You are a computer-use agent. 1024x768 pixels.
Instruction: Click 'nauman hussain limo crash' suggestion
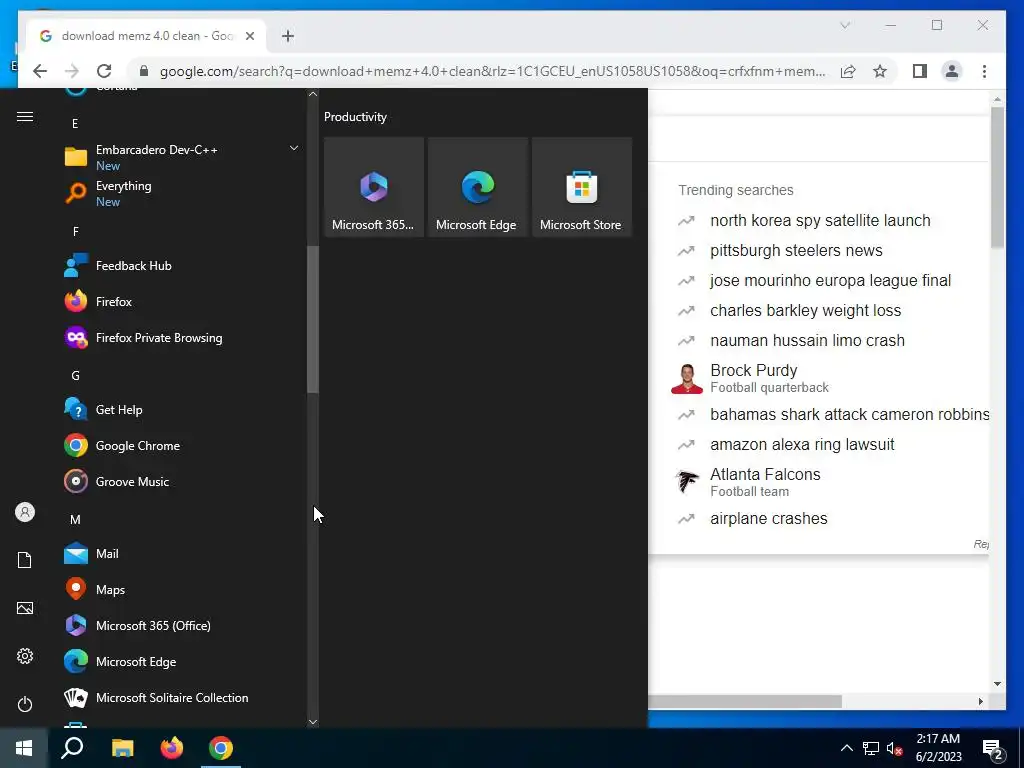807,341
